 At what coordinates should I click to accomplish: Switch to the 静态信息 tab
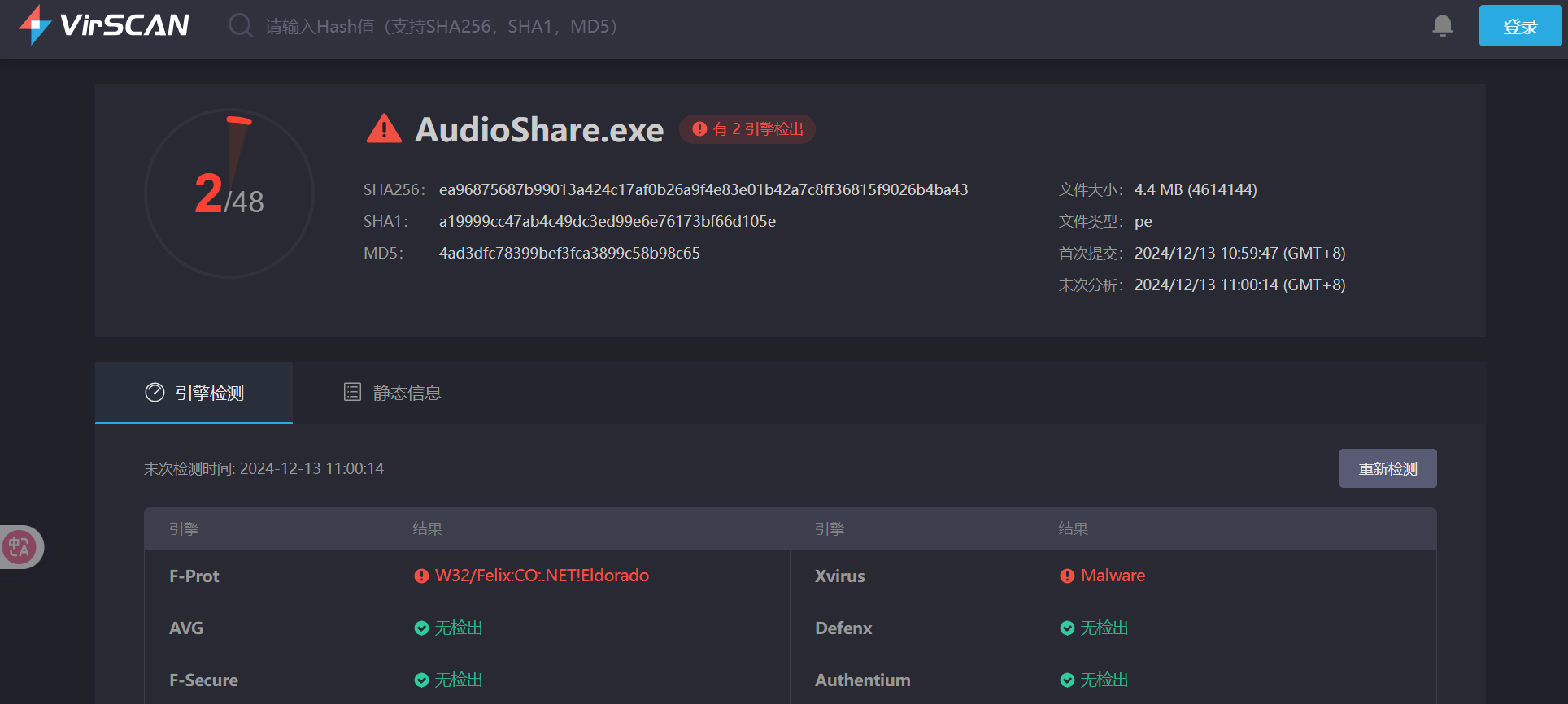tap(392, 393)
